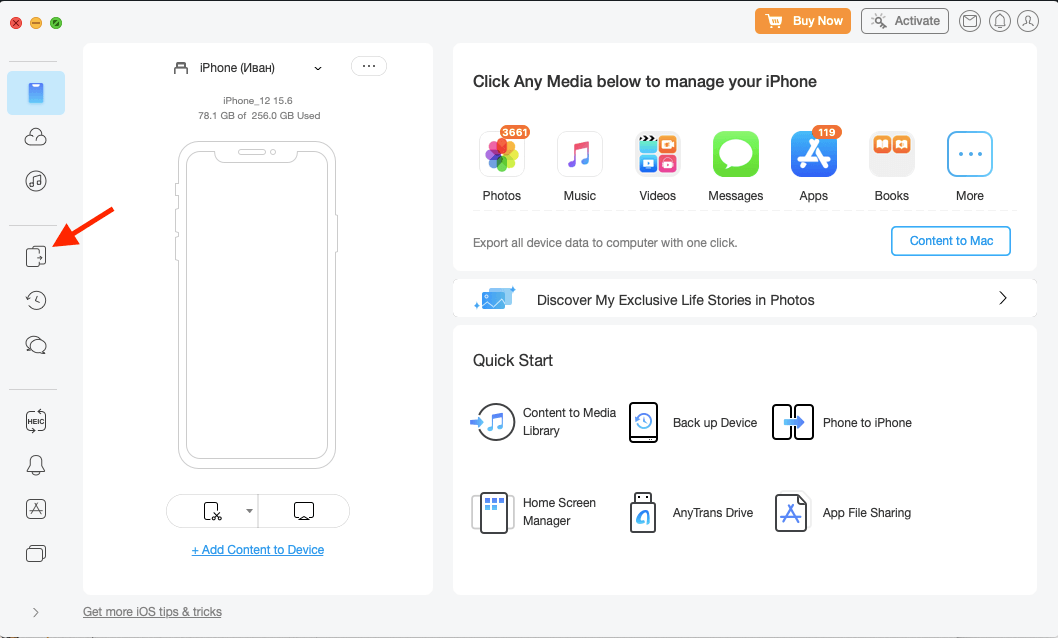Screen dimensions: 1058x638
Task: Open the three-dot device options menu
Action: [368, 66]
